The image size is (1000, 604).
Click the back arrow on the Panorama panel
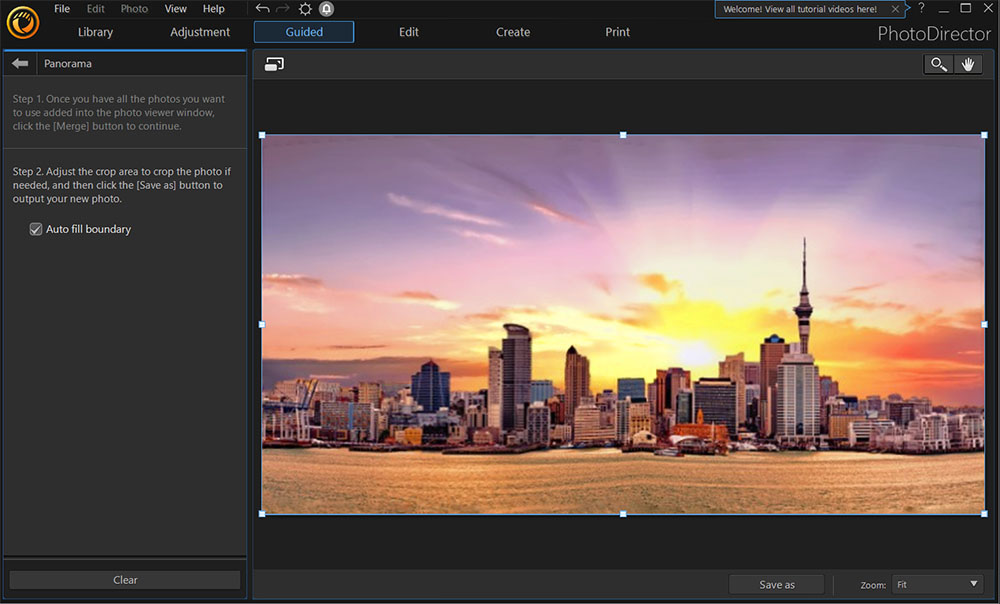[x=18, y=62]
